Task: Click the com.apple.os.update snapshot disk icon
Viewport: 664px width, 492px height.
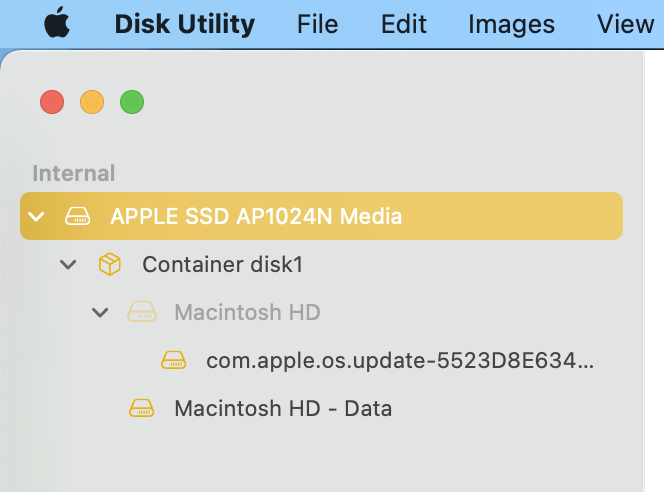Action: tap(173, 360)
